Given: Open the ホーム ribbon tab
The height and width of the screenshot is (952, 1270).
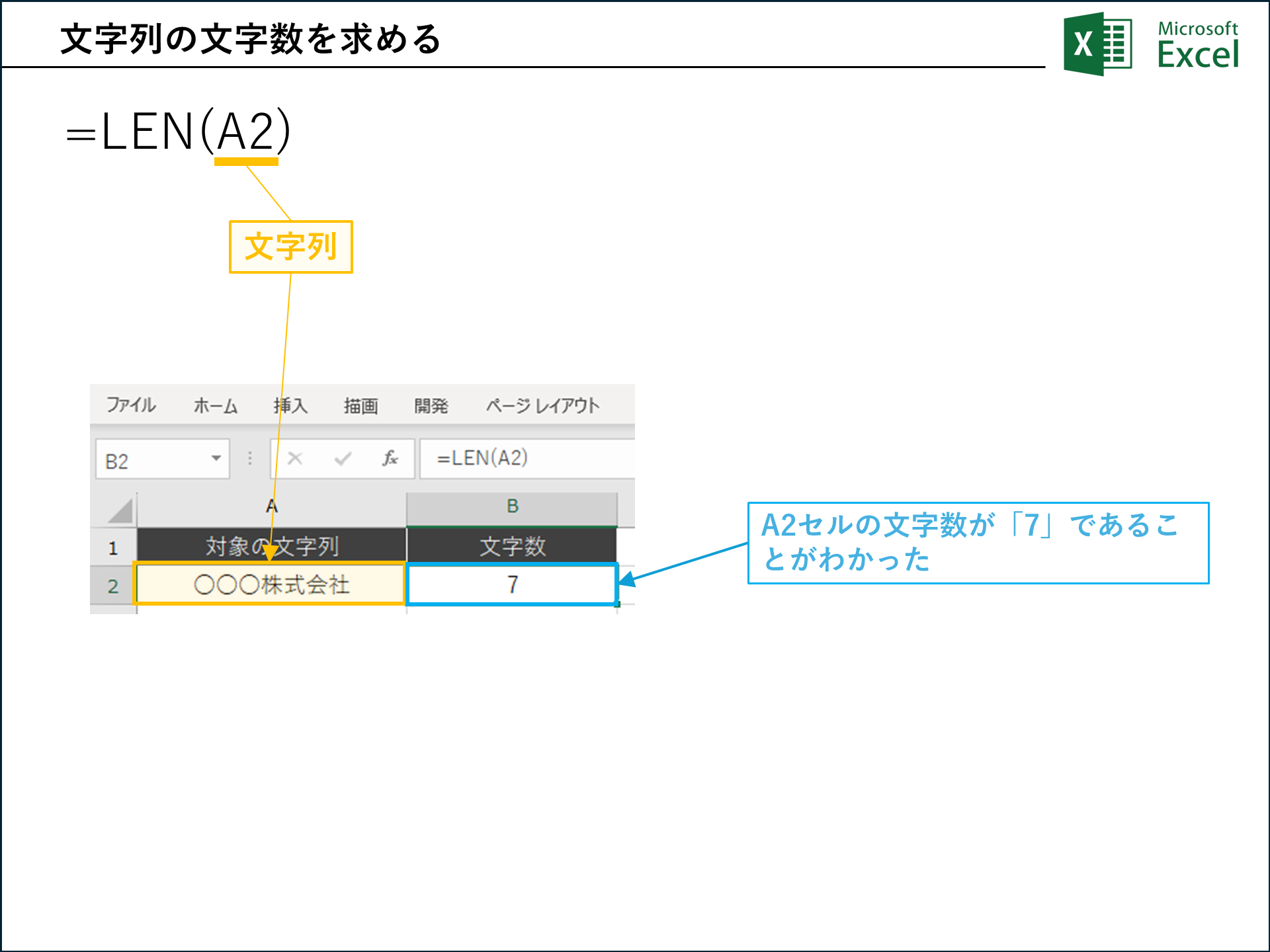Looking at the screenshot, I should click(x=216, y=407).
